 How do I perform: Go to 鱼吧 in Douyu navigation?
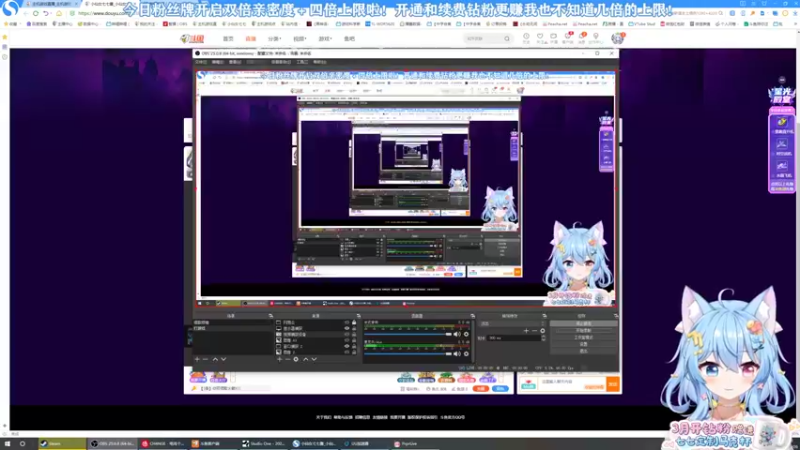(349, 39)
